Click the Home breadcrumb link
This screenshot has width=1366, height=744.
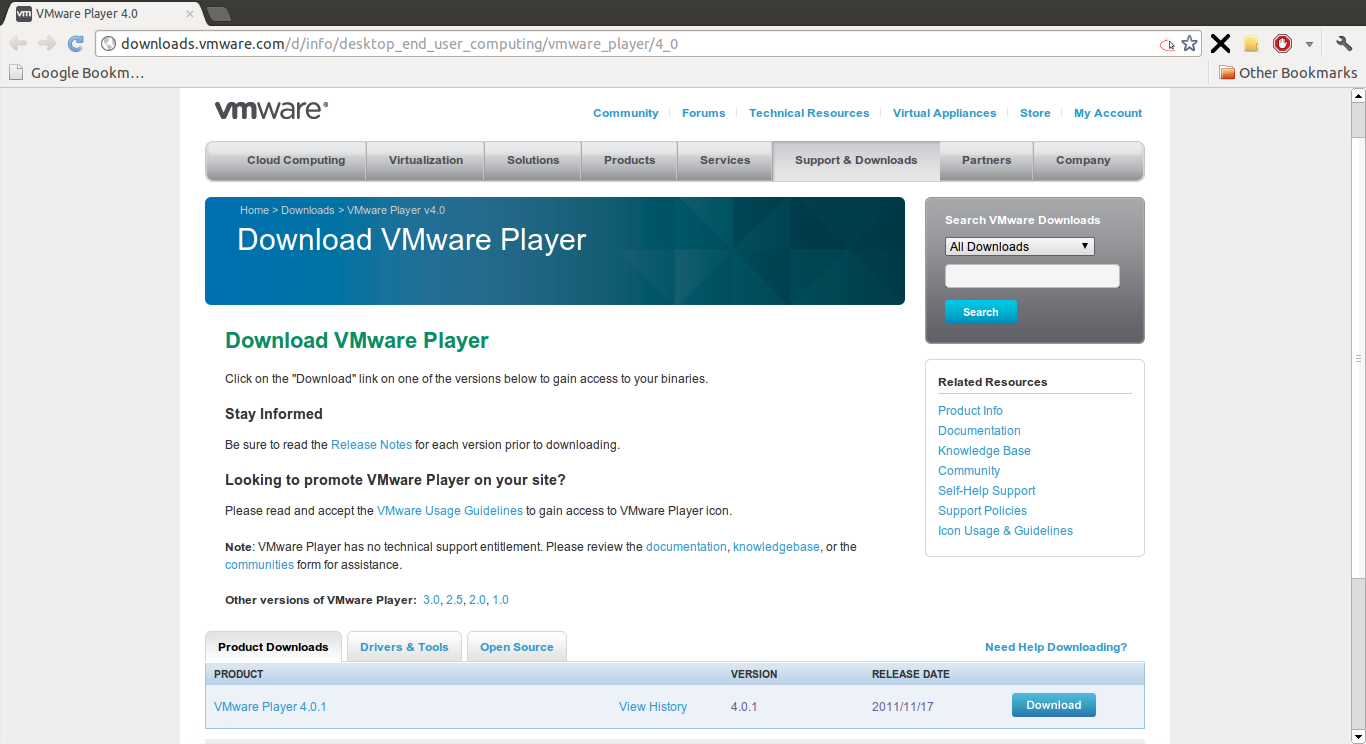(255, 210)
